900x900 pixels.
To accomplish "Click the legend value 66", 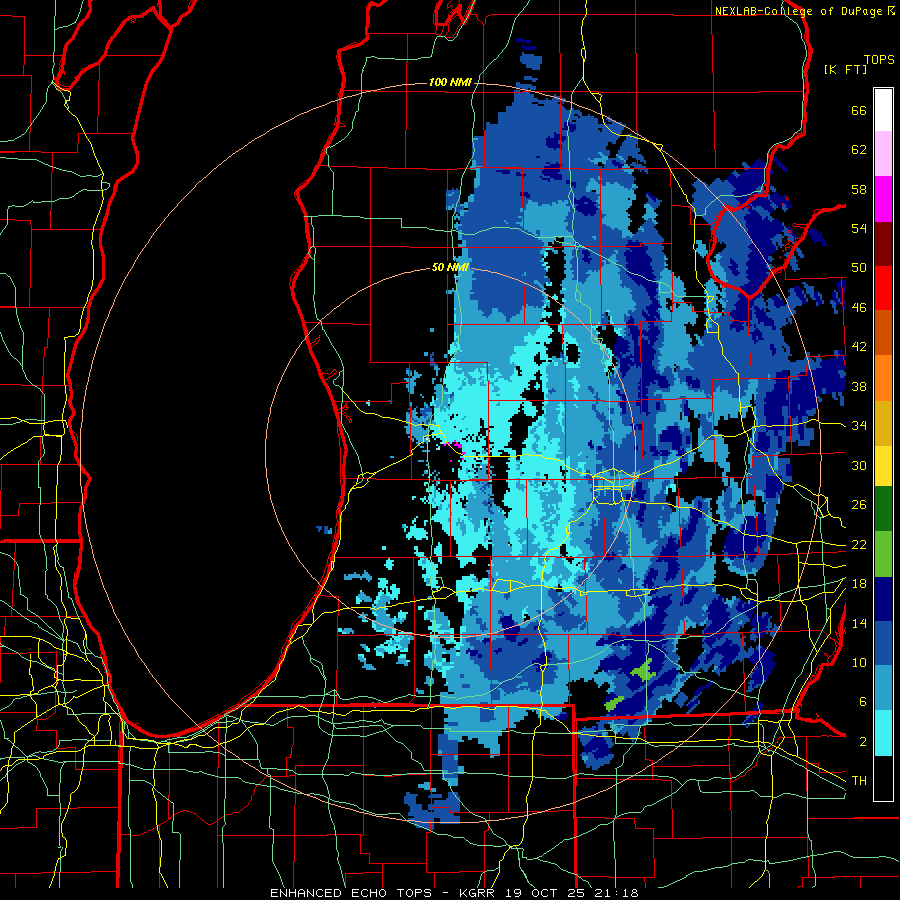I will [x=859, y=111].
